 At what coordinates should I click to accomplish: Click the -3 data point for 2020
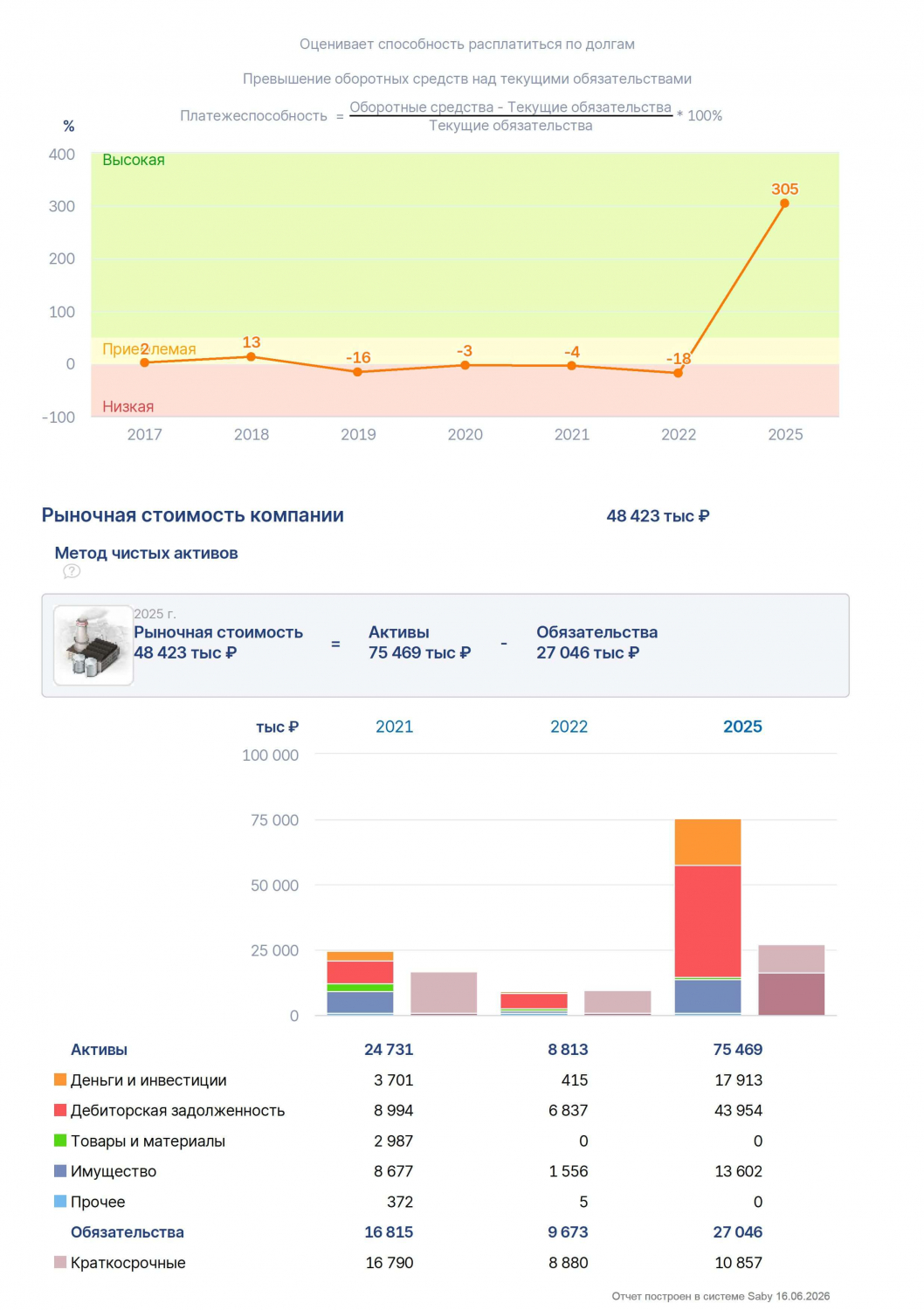(x=465, y=365)
